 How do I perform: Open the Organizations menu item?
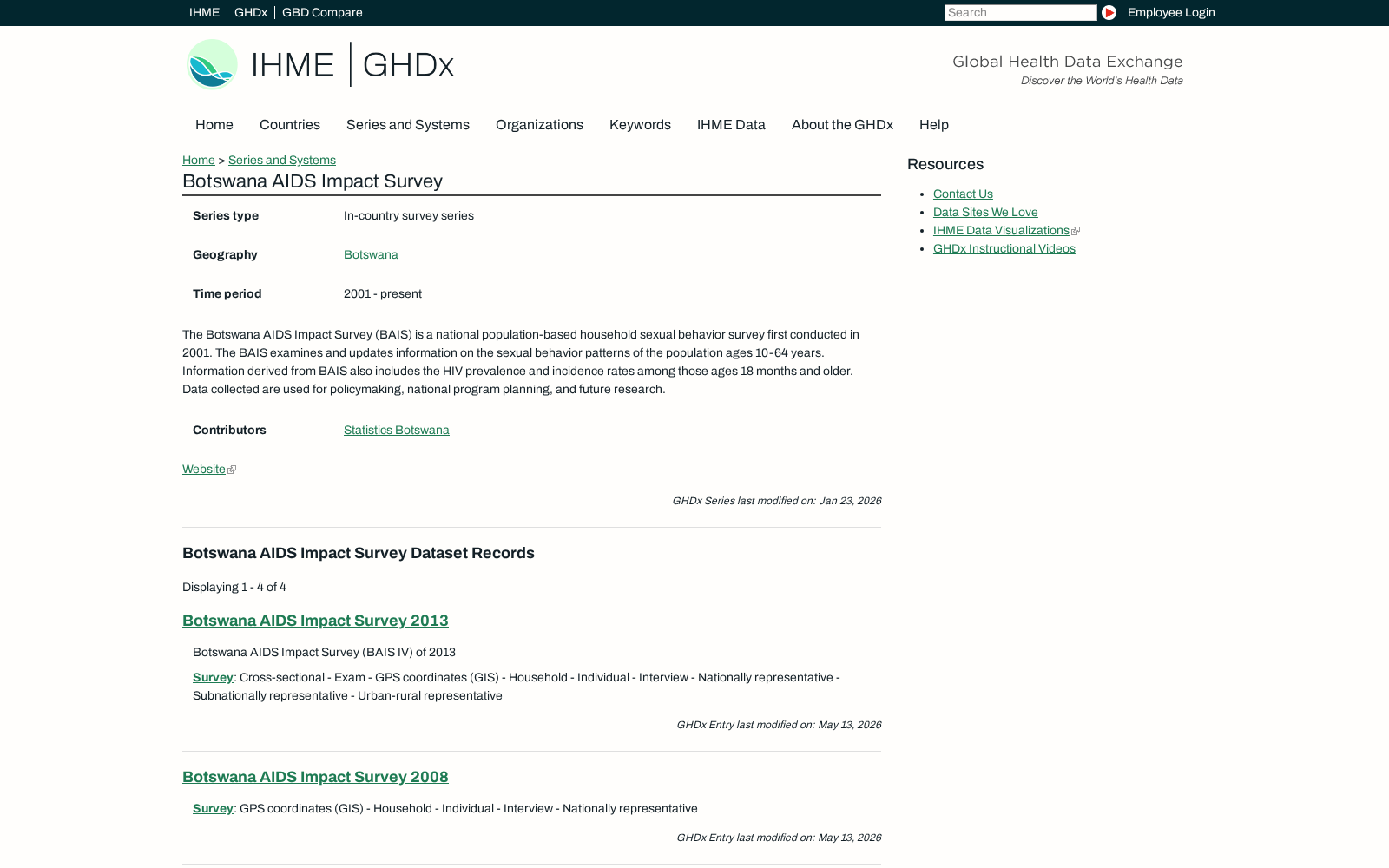[x=539, y=125]
